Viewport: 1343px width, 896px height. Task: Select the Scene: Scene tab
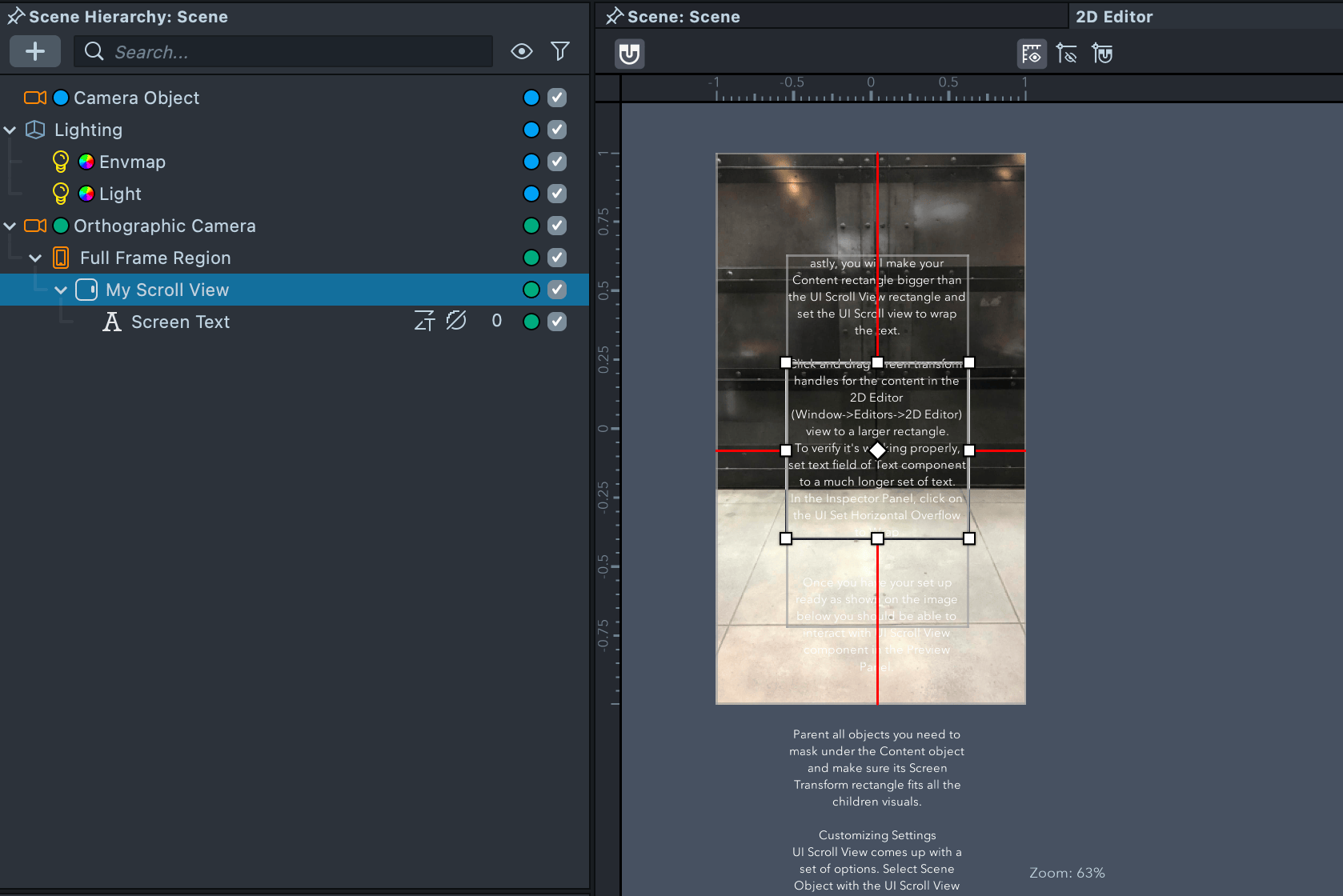coord(683,17)
